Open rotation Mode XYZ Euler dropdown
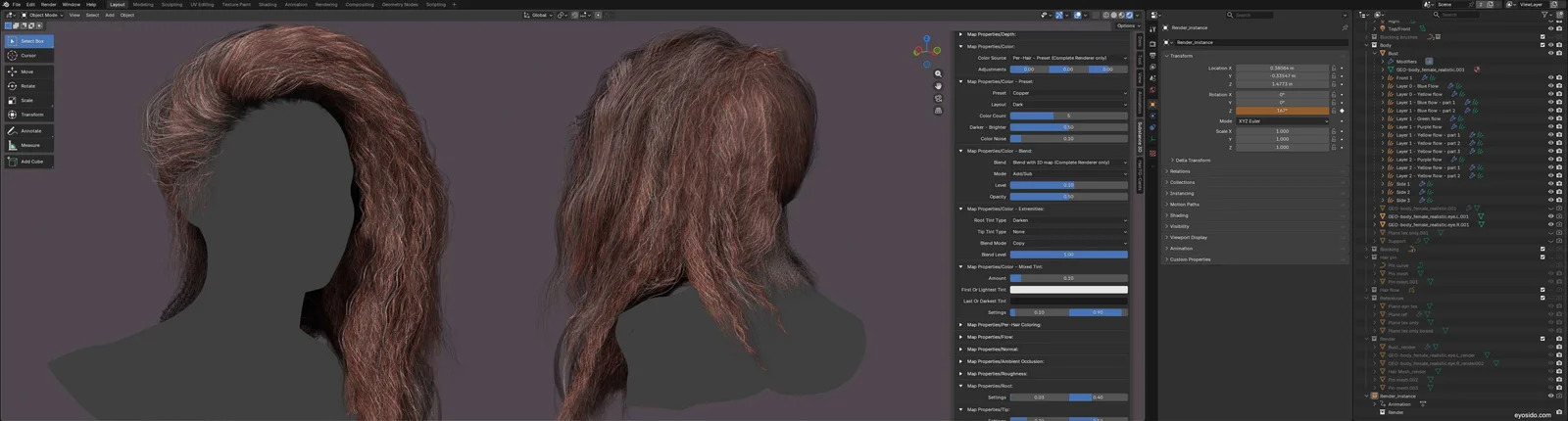This screenshot has width=1568, height=421. pyautogui.click(x=1282, y=121)
